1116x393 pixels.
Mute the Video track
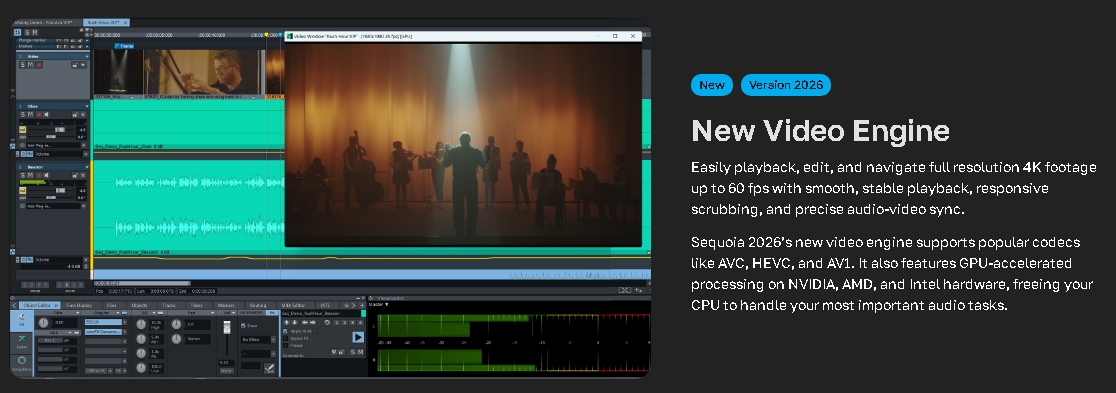31,65
